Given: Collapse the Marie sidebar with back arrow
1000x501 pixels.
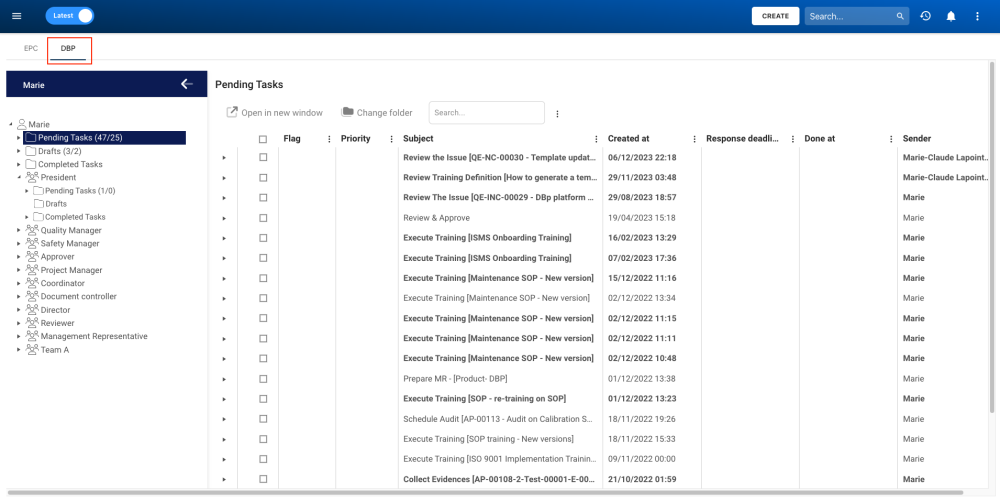Looking at the screenshot, I should pos(186,84).
